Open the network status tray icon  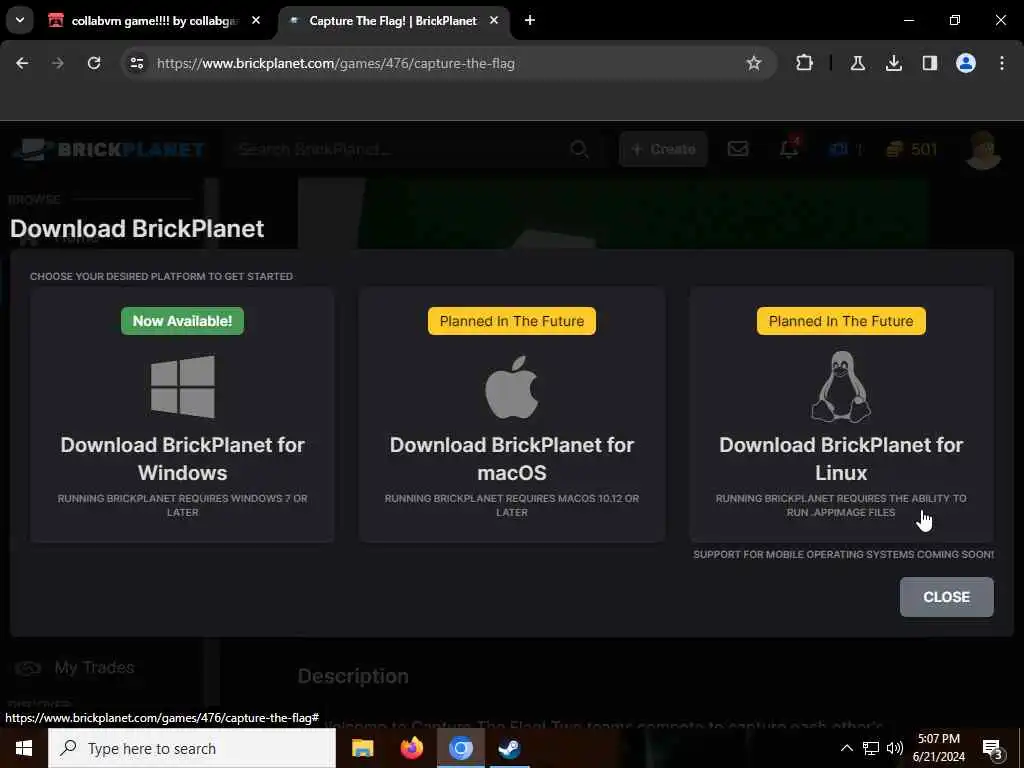coord(871,748)
